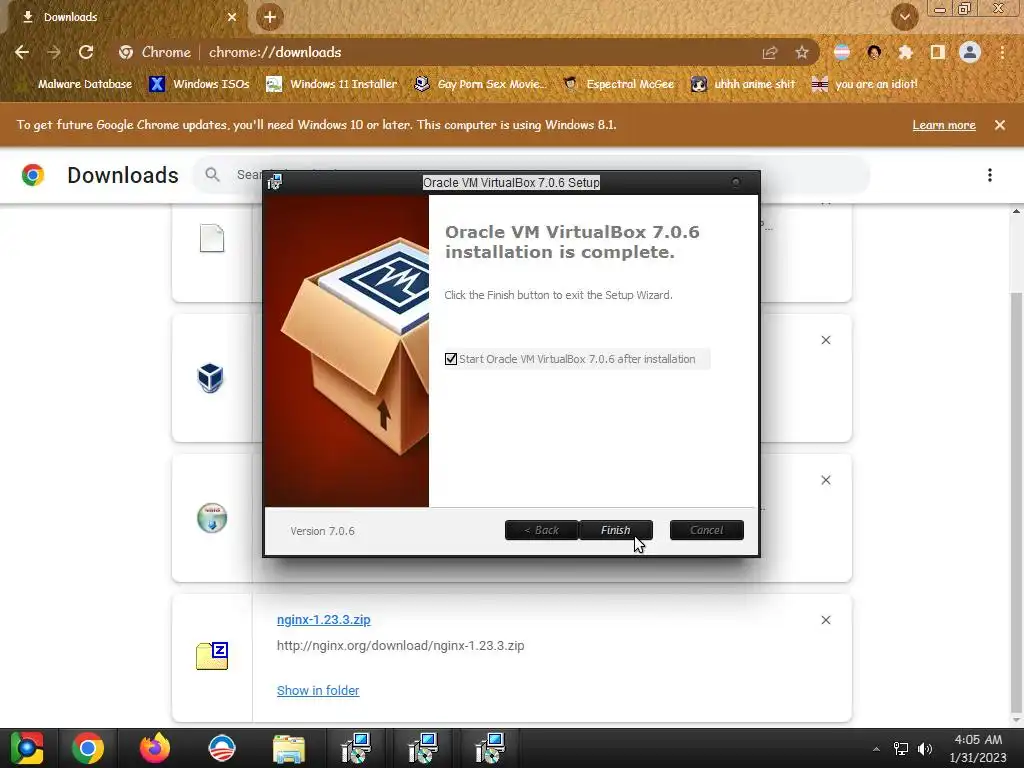Open the Downloads page three-dot menu
Viewport: 1024px width, 768px height.
pyautogui.click(x=990, y=175)
